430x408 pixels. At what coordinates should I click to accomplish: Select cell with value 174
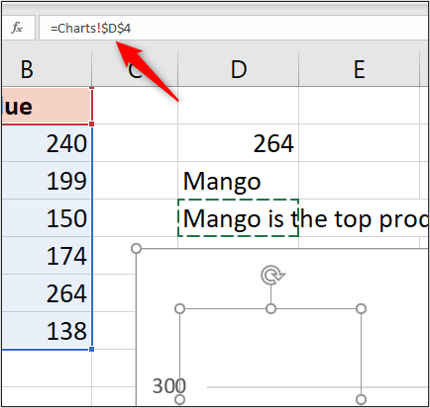coord(46,256)
